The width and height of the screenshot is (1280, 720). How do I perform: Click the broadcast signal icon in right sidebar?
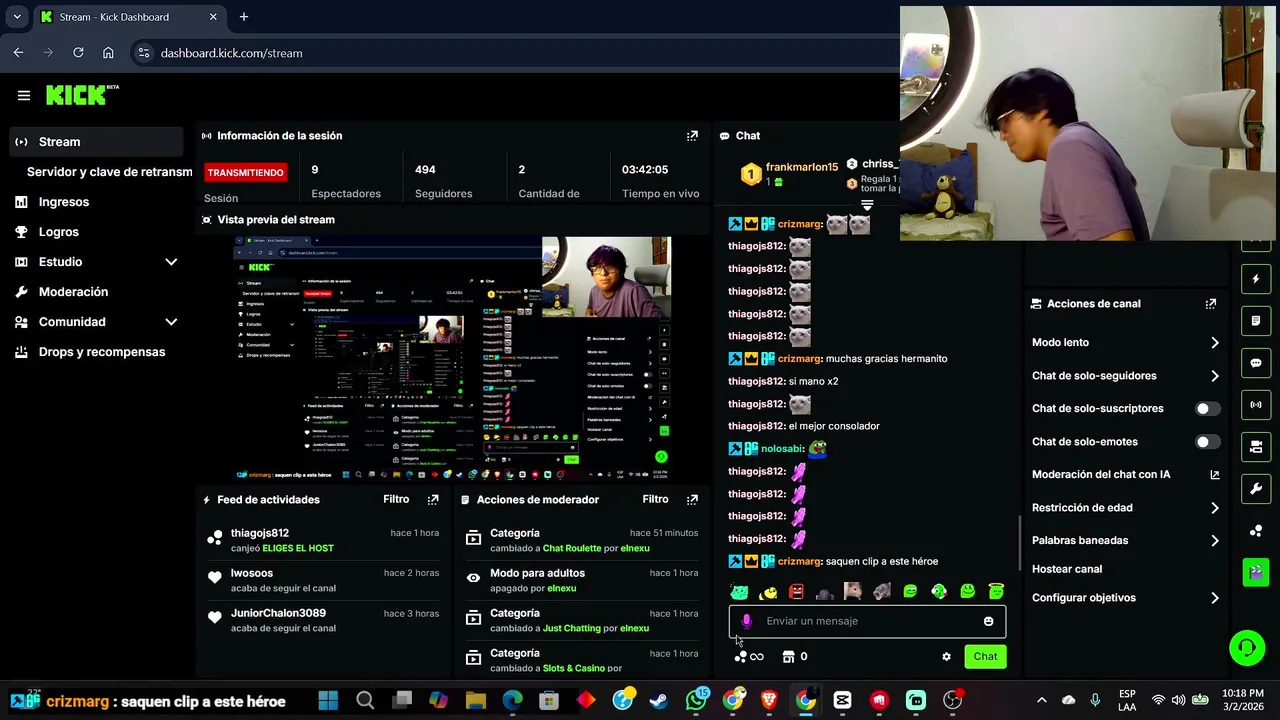(1256, 405)
